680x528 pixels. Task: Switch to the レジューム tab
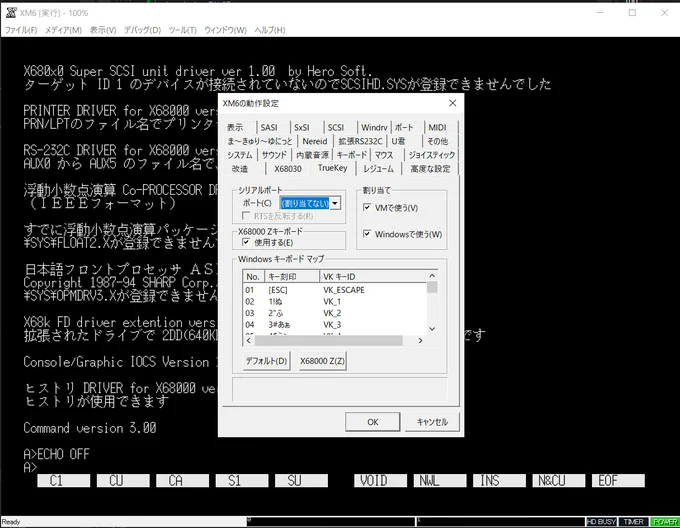(x=379, y=169)
